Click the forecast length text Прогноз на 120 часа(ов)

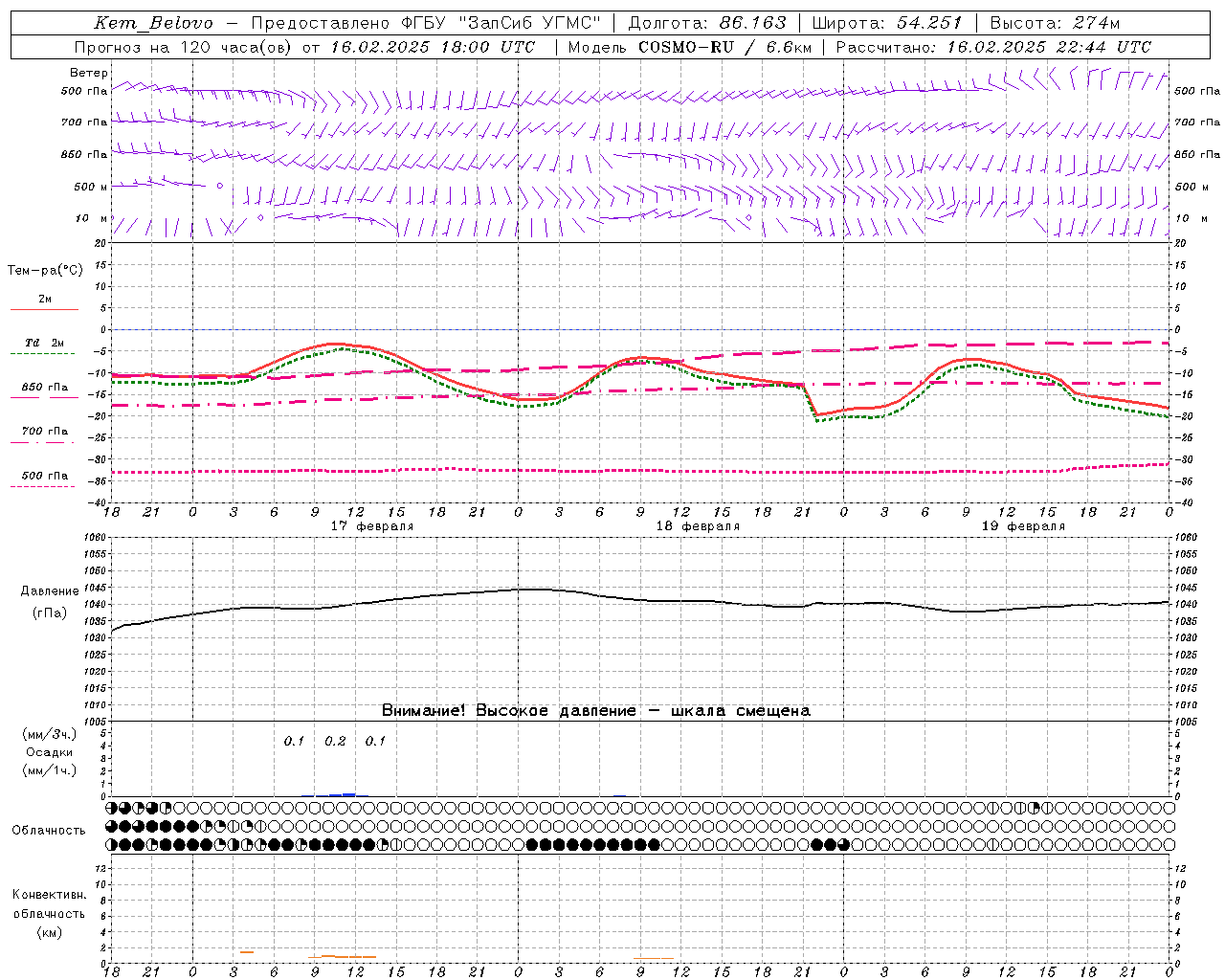tap(184, 47)
